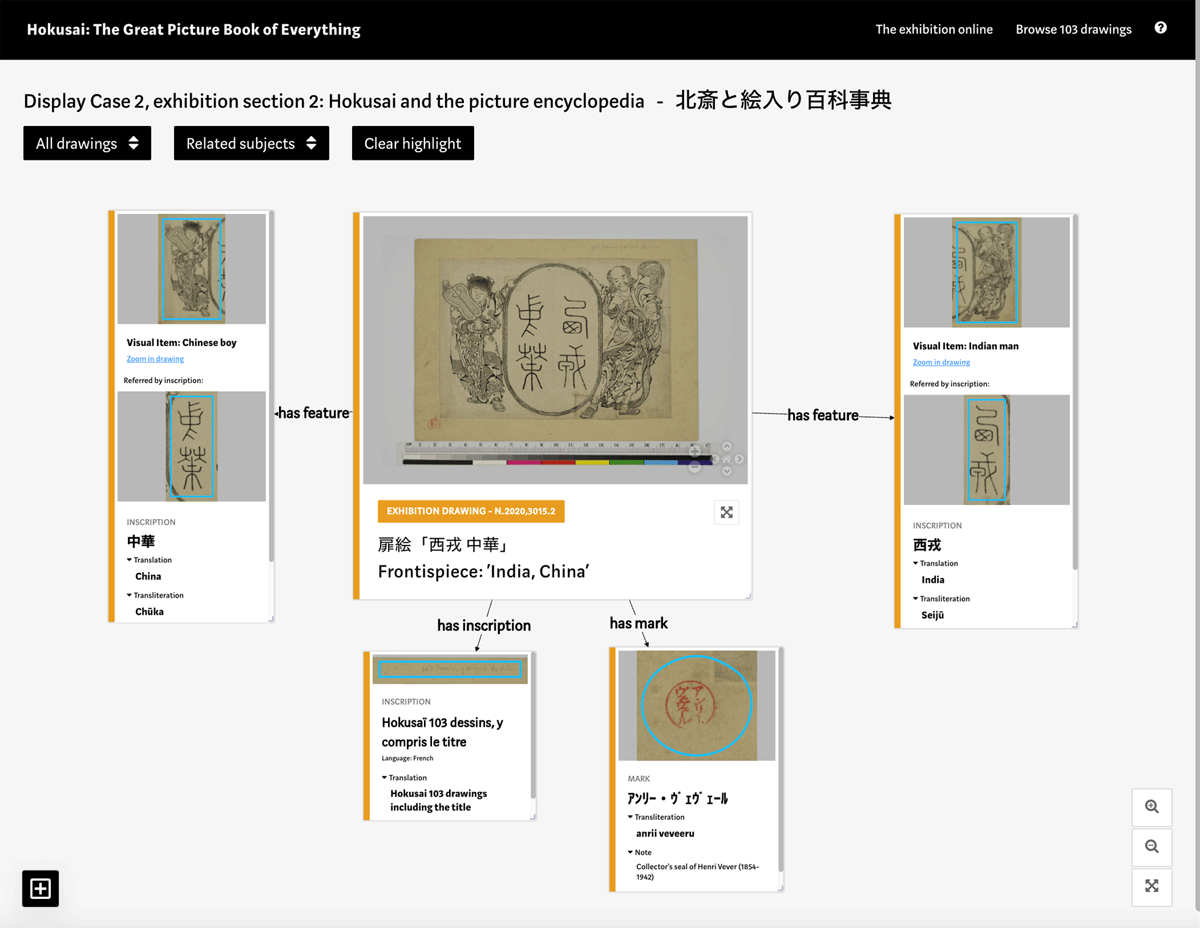1200x928 pixels.
Task: Click the 'China' translation value
Action: point(148,576)
